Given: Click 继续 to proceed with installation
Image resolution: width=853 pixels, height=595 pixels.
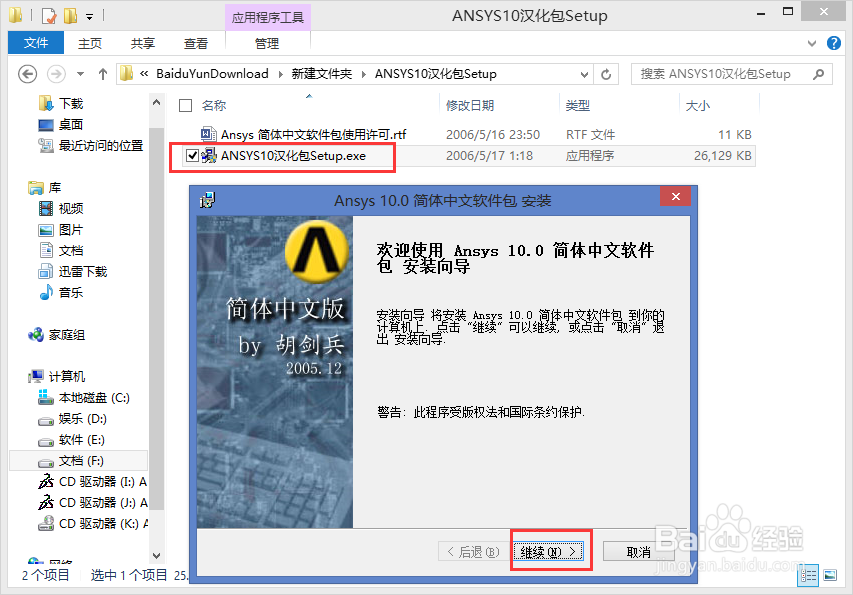Looking at the screenshot, I should click(548, 549).
